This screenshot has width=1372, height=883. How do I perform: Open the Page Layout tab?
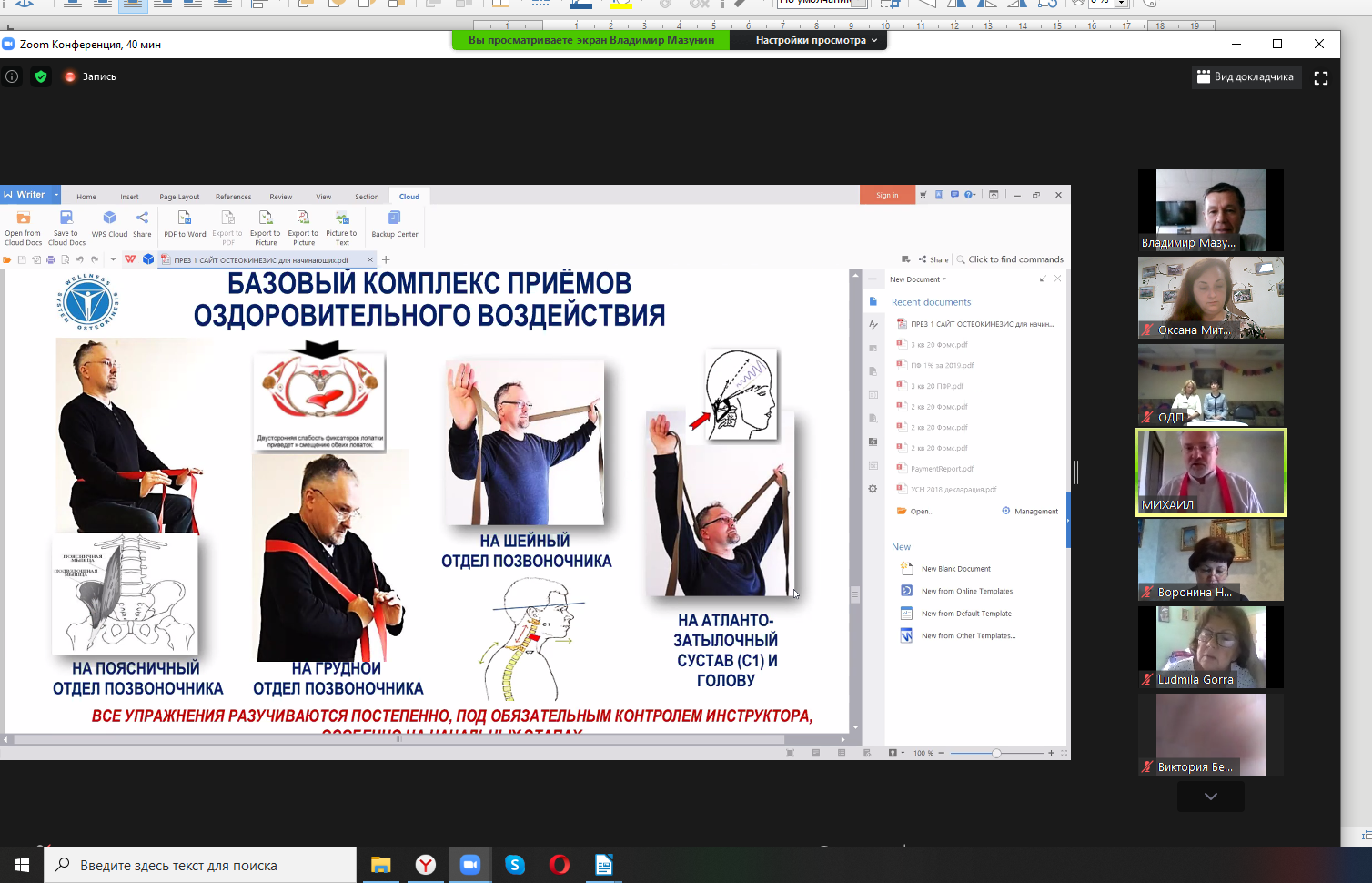coord(179,197)
